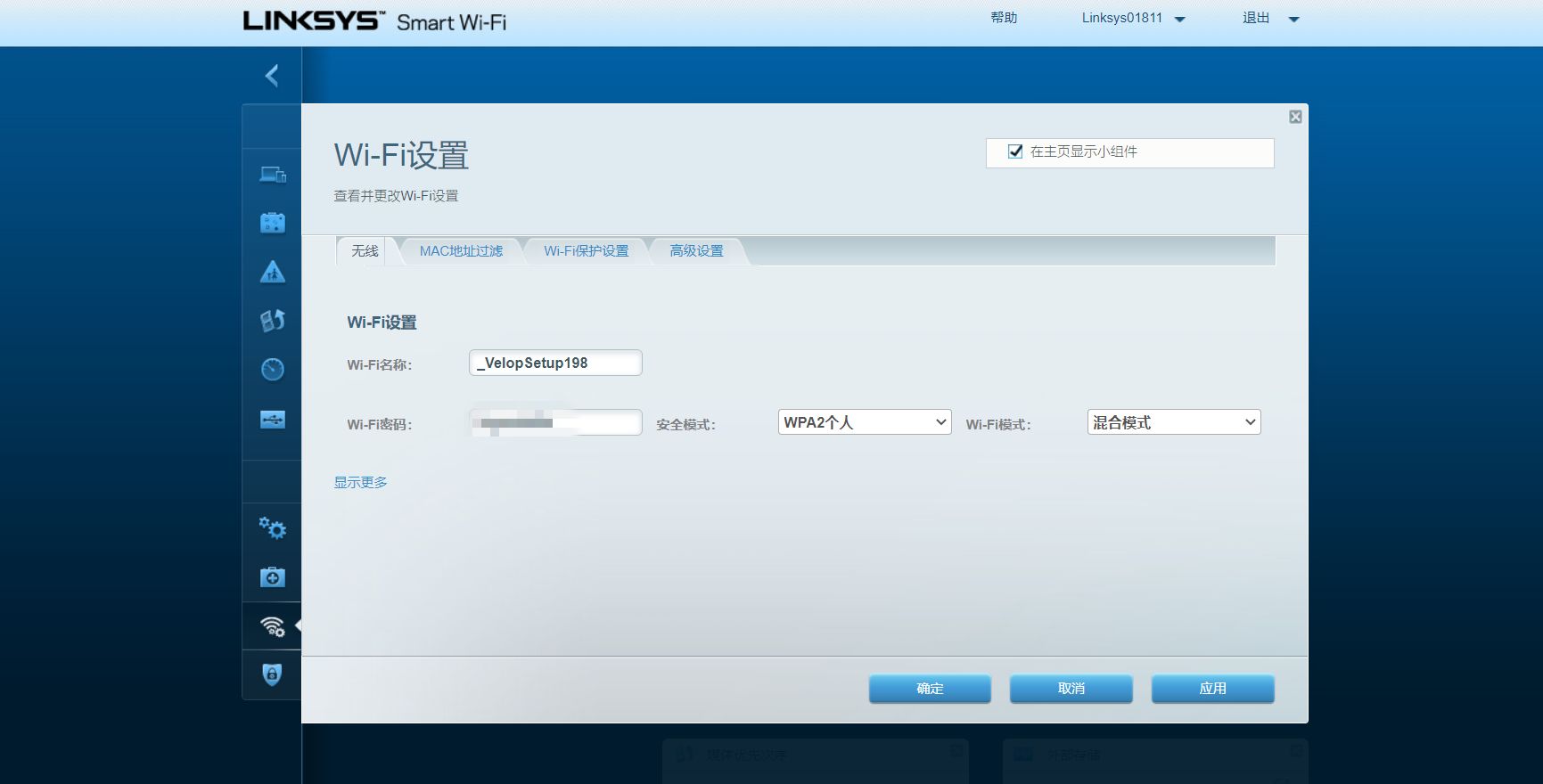Open External Storage USB icon
1543x784 pixels.
(x=272, y=419)
